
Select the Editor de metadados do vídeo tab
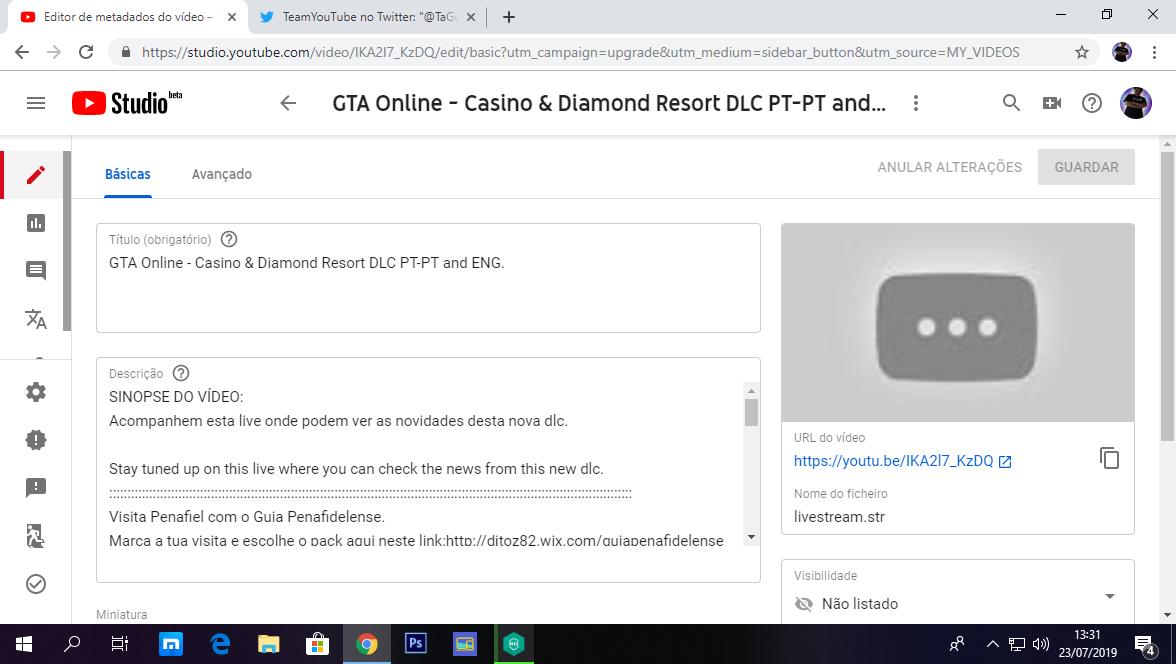click(x=128, y=17)
